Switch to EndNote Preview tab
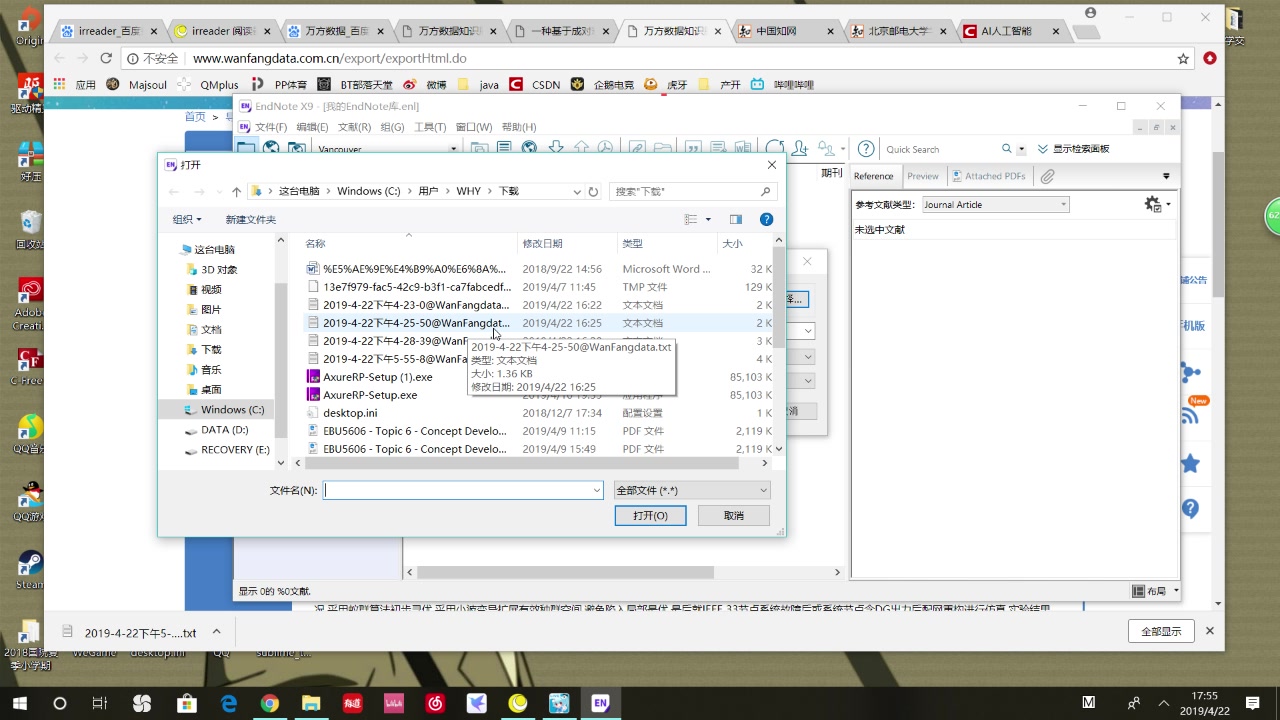This screenshot has width=1280, height=720. click(923, 176)
